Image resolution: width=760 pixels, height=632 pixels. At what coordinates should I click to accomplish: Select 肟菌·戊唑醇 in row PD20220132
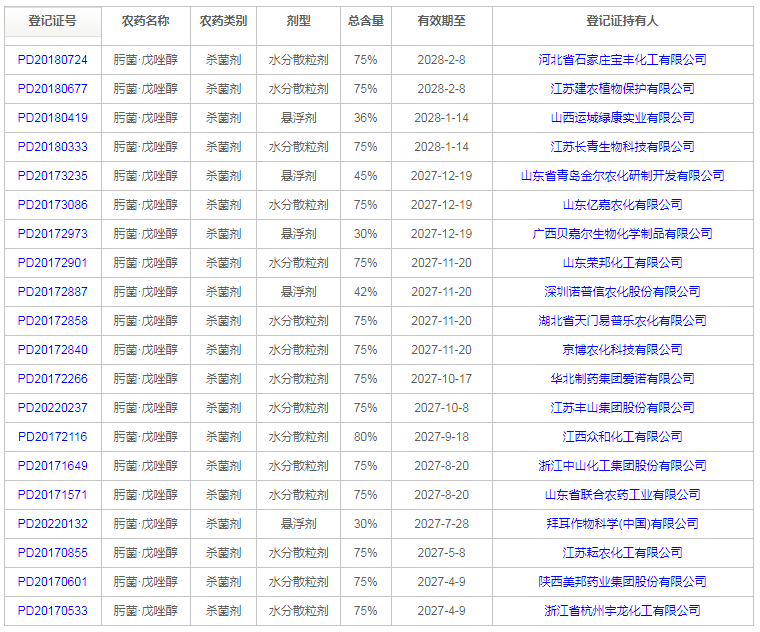tap(145, 524)
